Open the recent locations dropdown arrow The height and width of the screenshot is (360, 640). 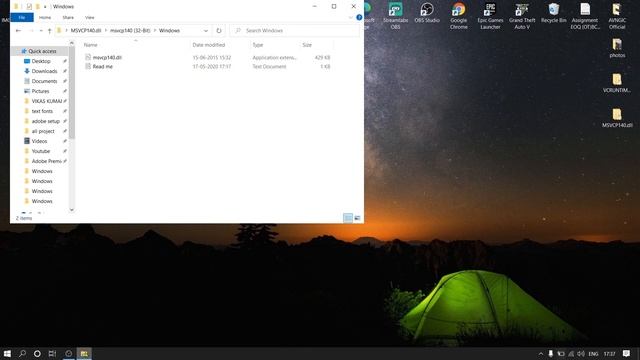coord(41,31)
